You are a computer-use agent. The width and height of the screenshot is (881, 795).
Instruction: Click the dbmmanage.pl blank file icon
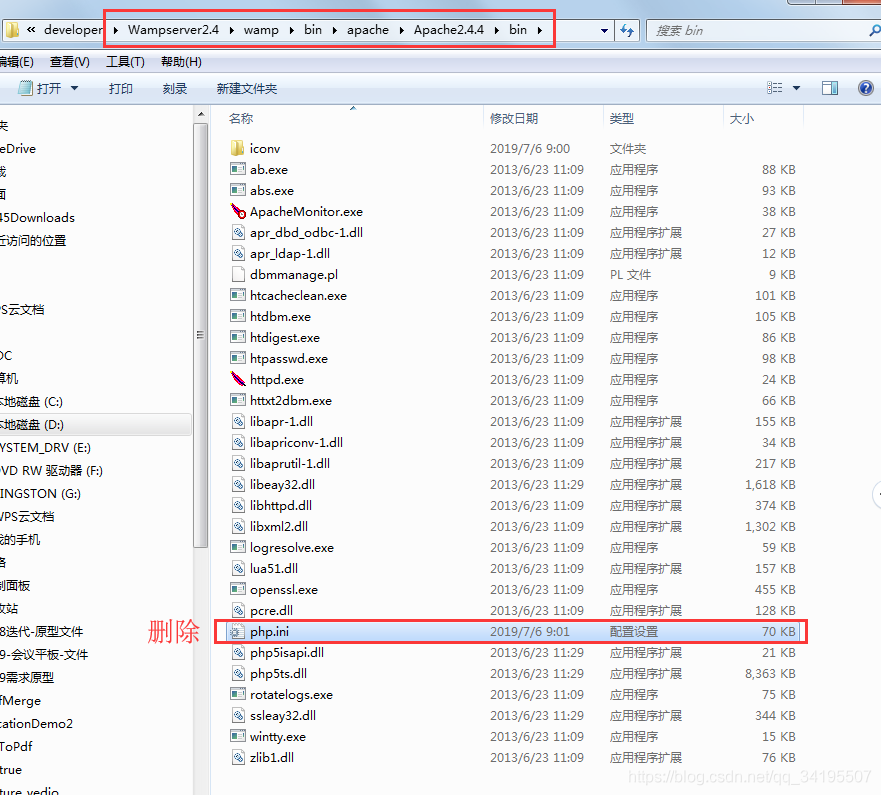point(238,274)
